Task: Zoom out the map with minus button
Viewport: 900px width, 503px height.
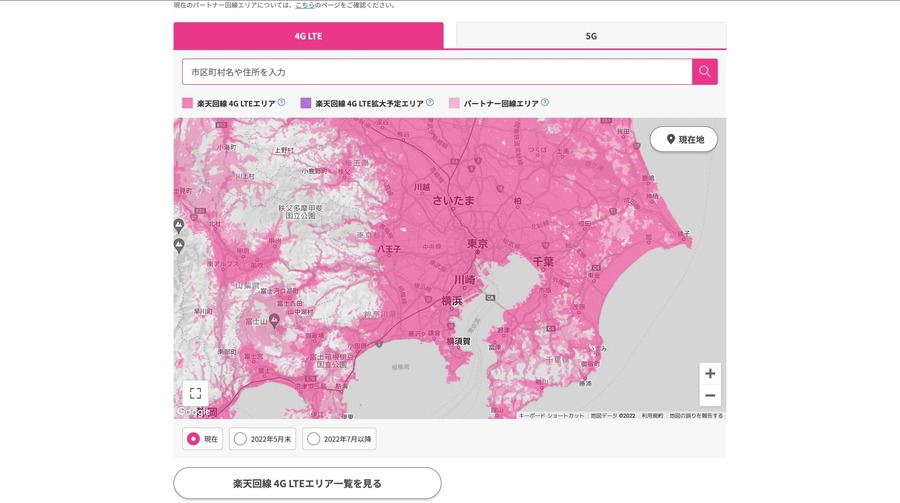Action: (710, 395)
